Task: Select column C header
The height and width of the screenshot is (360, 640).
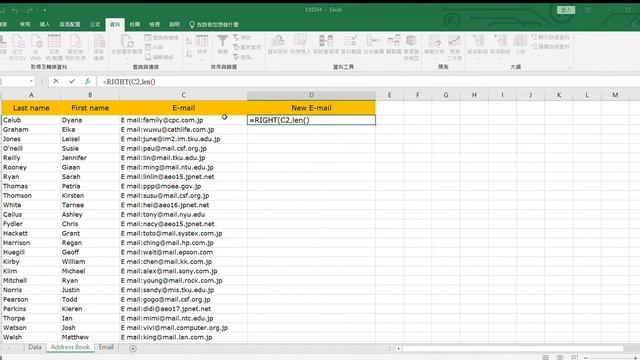Action: pos(183,95)
